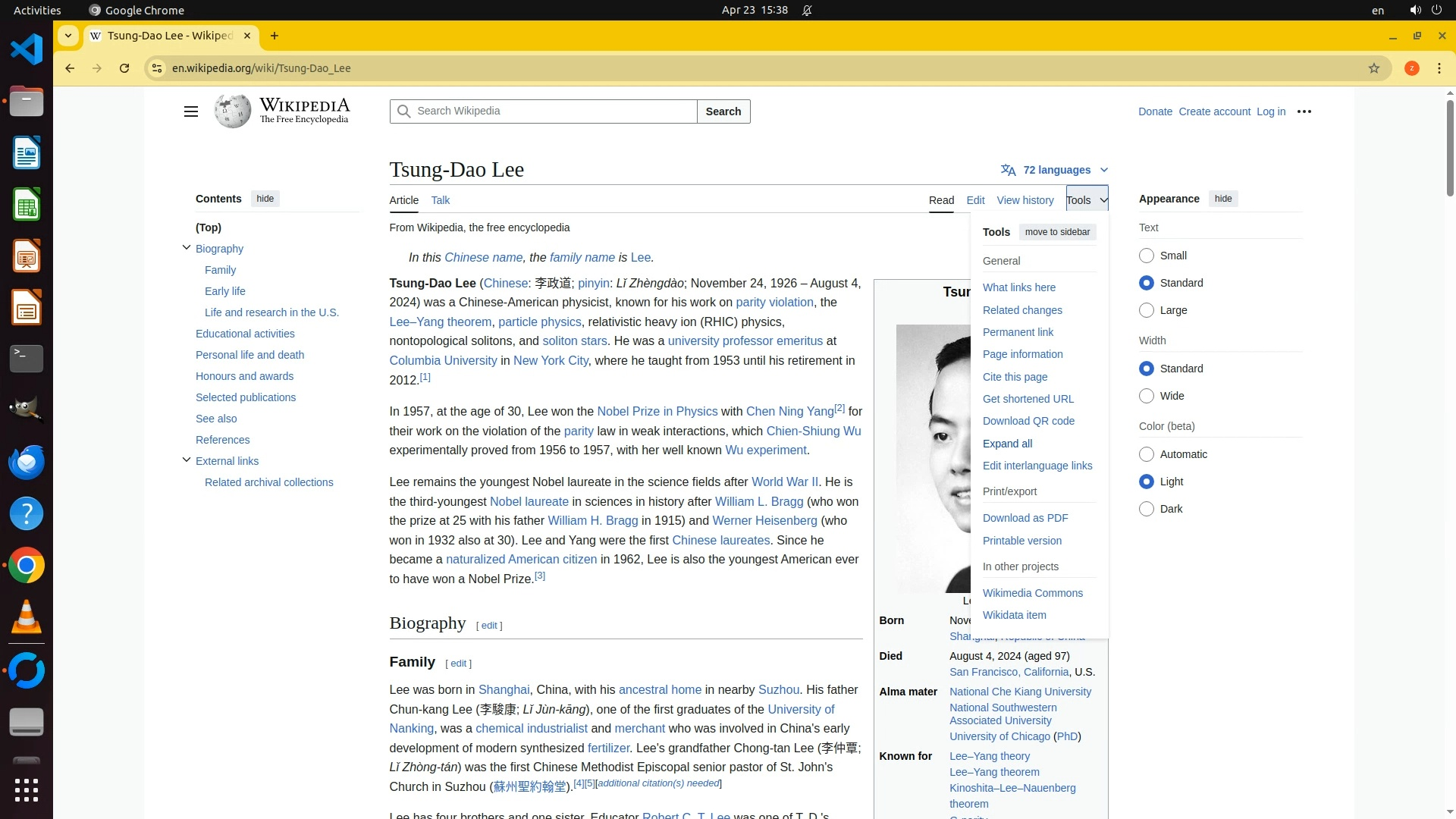Switch to the Talk tab

point(440,200)
